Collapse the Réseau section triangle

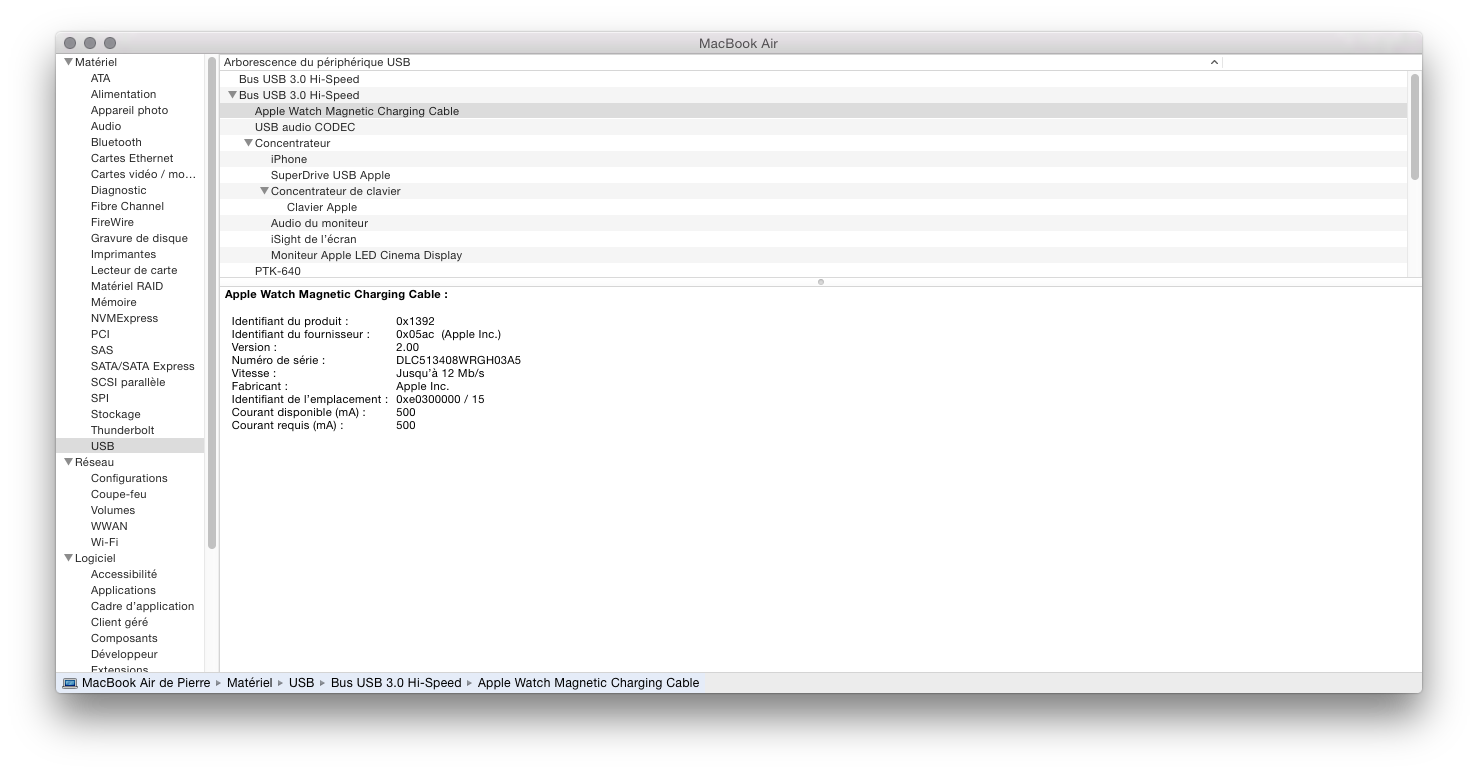coord(68,462)
